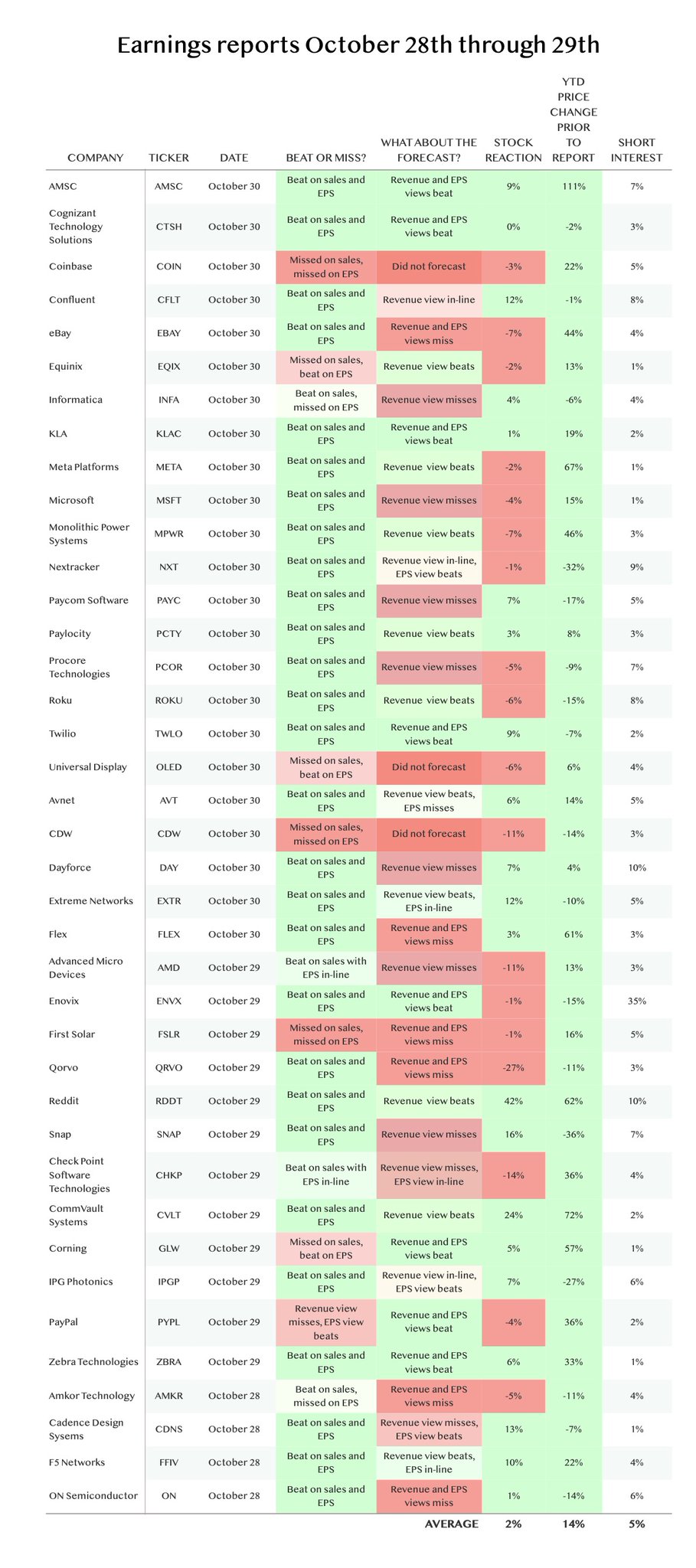The height and width of the screenshot is (1568, 696).
Task: Select the Coinbase company name cell
Action: click(x=70, y=266)
